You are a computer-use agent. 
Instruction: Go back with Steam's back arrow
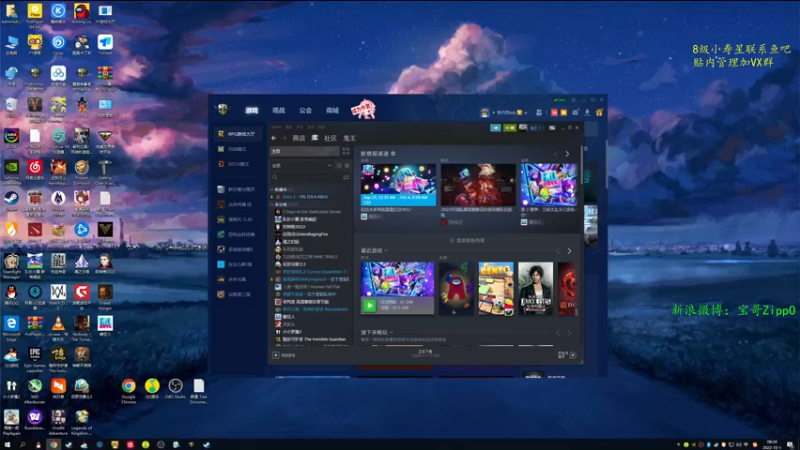pyautogui.click(x=274, y=138)
